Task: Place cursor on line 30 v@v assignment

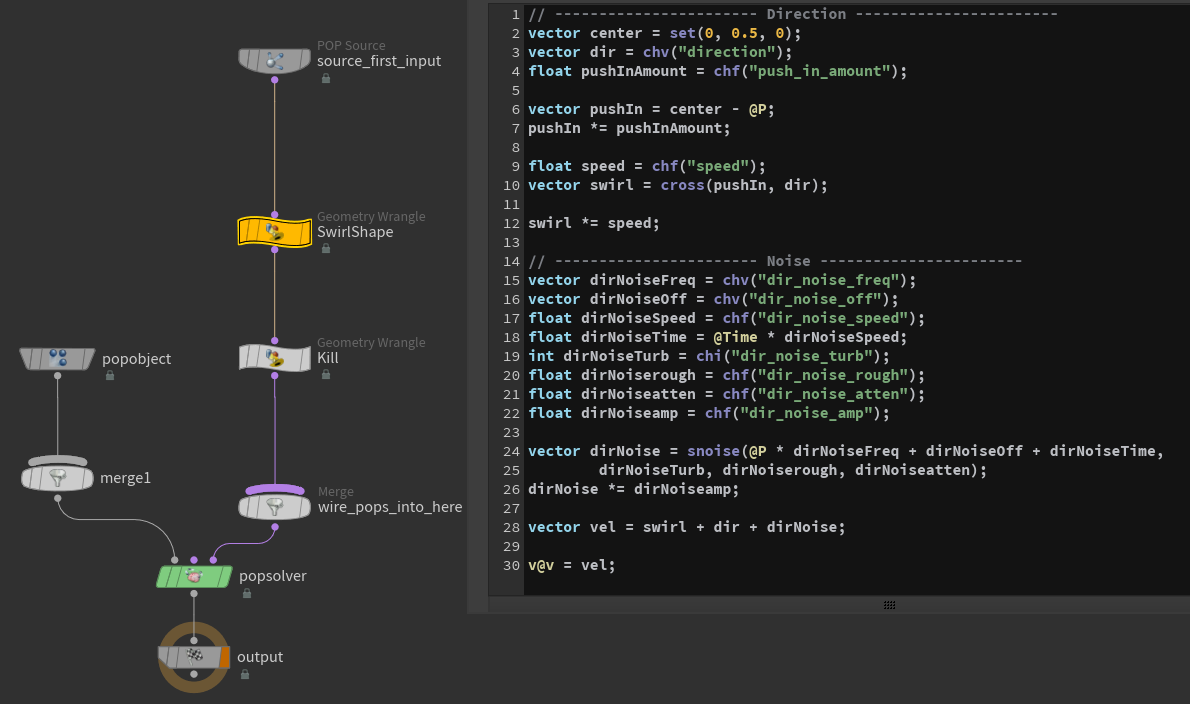Action: [x=572, y=565]
